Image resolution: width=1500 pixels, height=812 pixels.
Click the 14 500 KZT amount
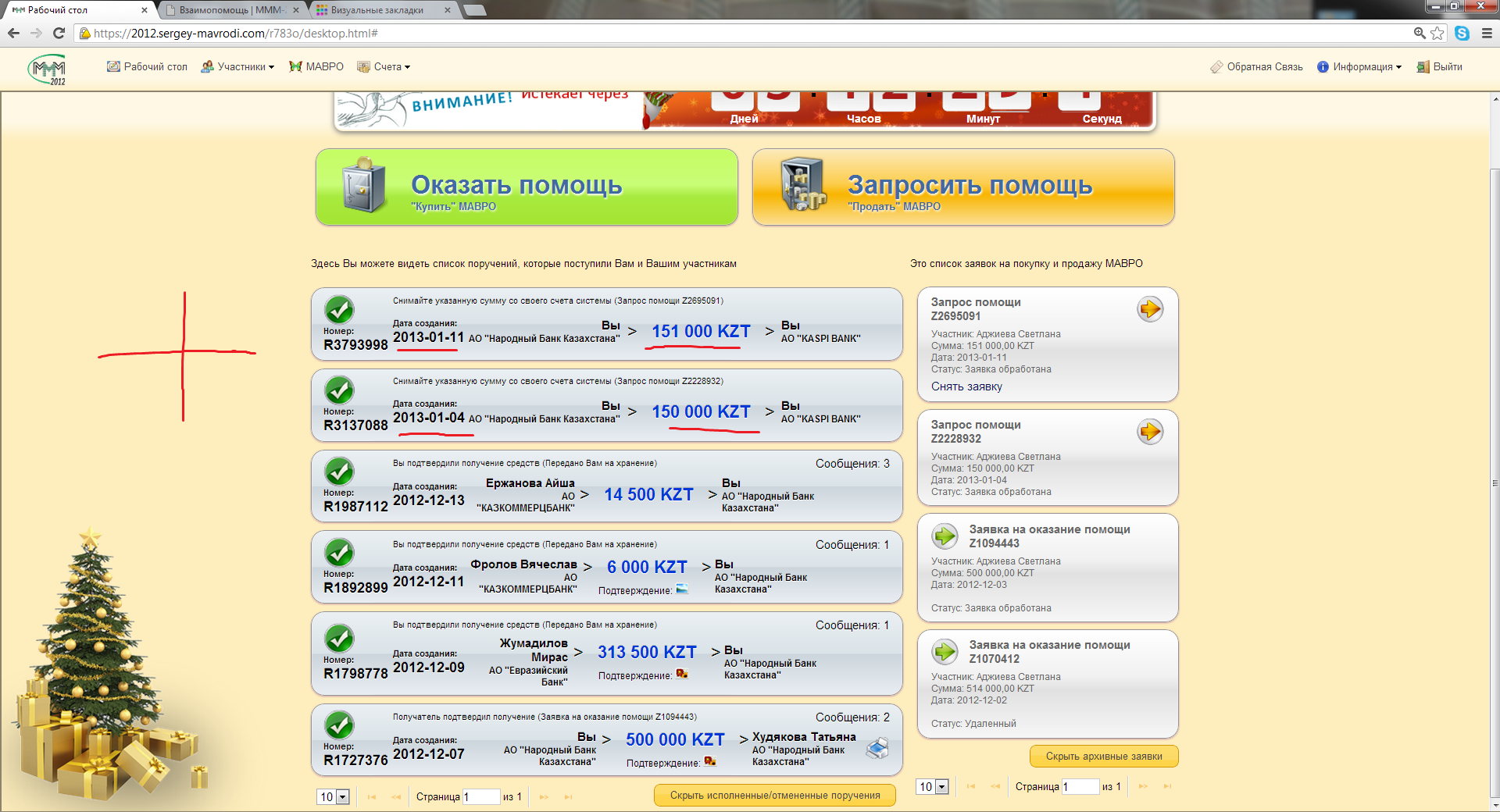coord(648,495)
